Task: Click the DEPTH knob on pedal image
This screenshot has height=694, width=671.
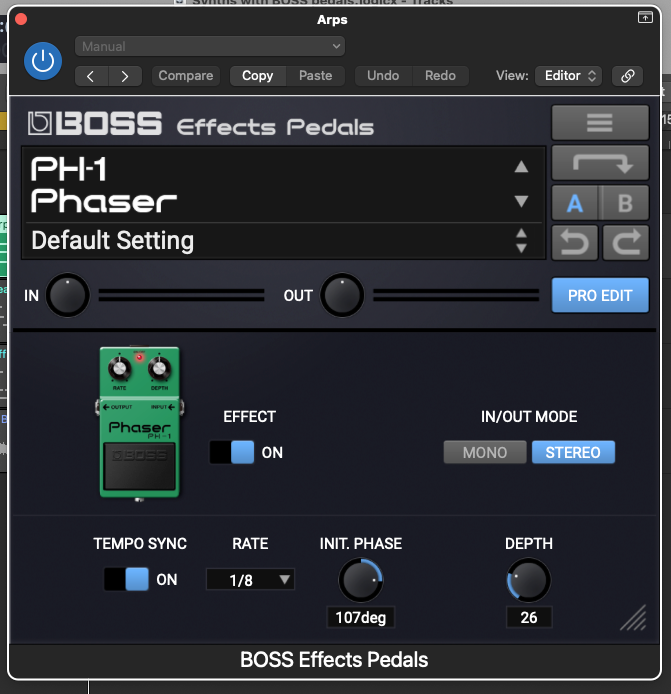Action: pyautogui.click(x=159, y=367)
